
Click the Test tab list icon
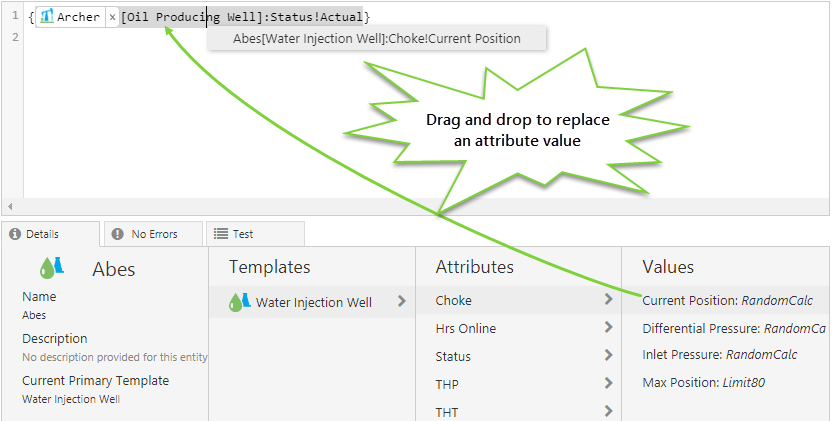(x=220, y=234)
